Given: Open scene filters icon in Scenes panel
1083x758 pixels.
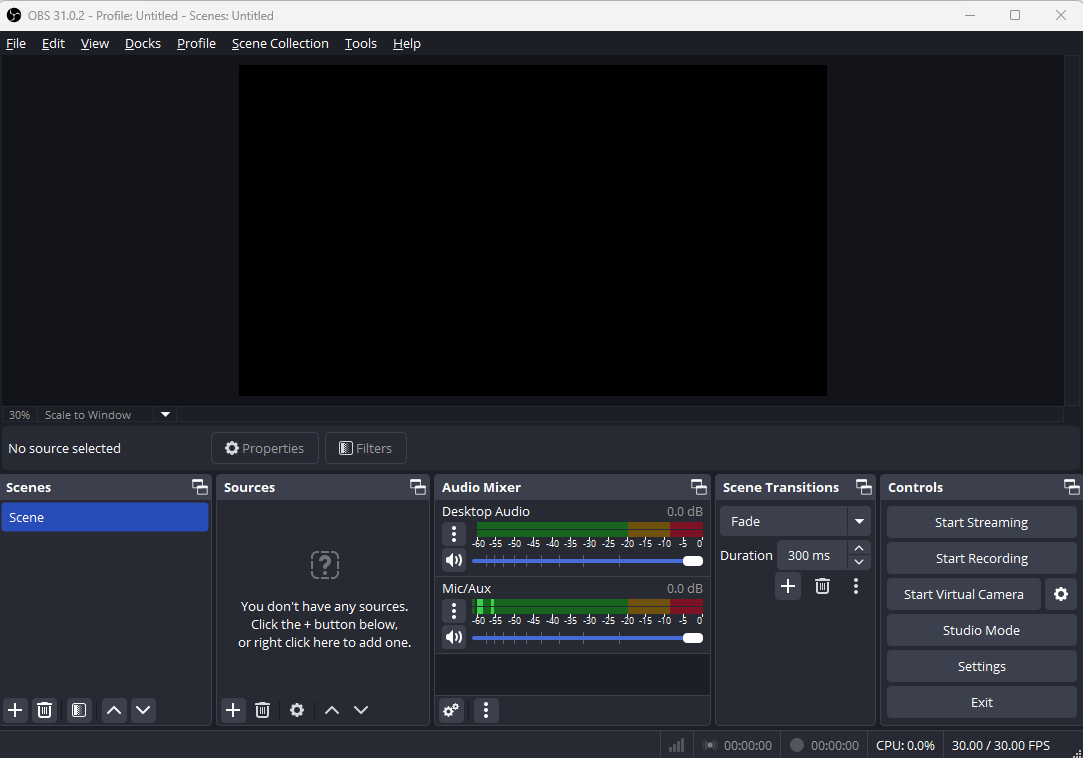Looking at the screenshot, I should [78, 710].
